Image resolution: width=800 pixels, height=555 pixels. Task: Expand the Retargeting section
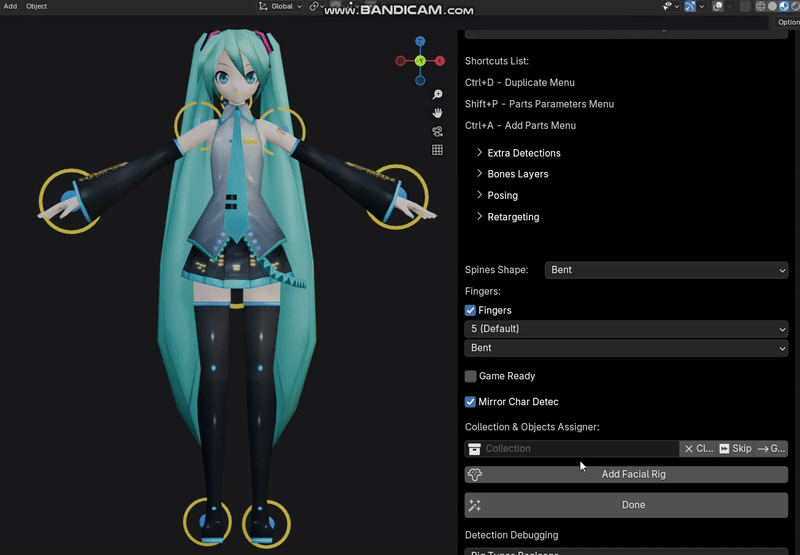pos(508,217)
